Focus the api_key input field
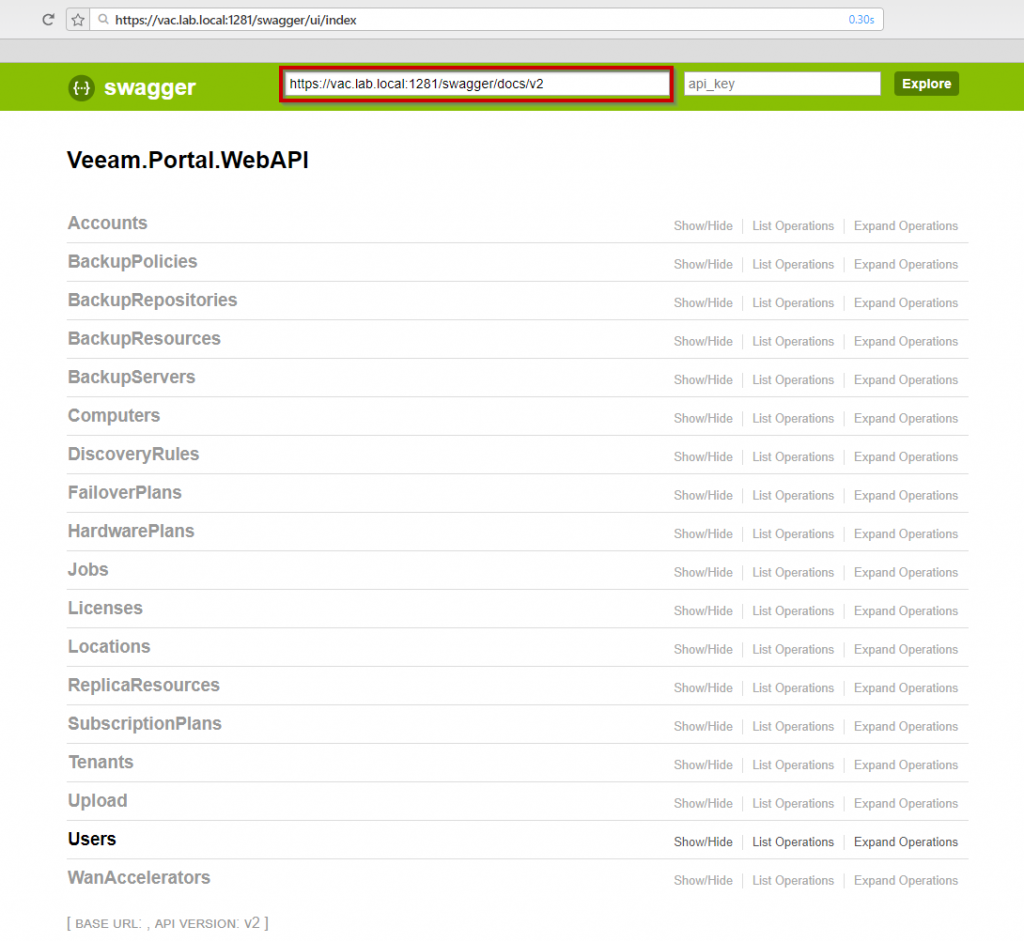This screenshot has height=942, width=1024. click(782, 84)
